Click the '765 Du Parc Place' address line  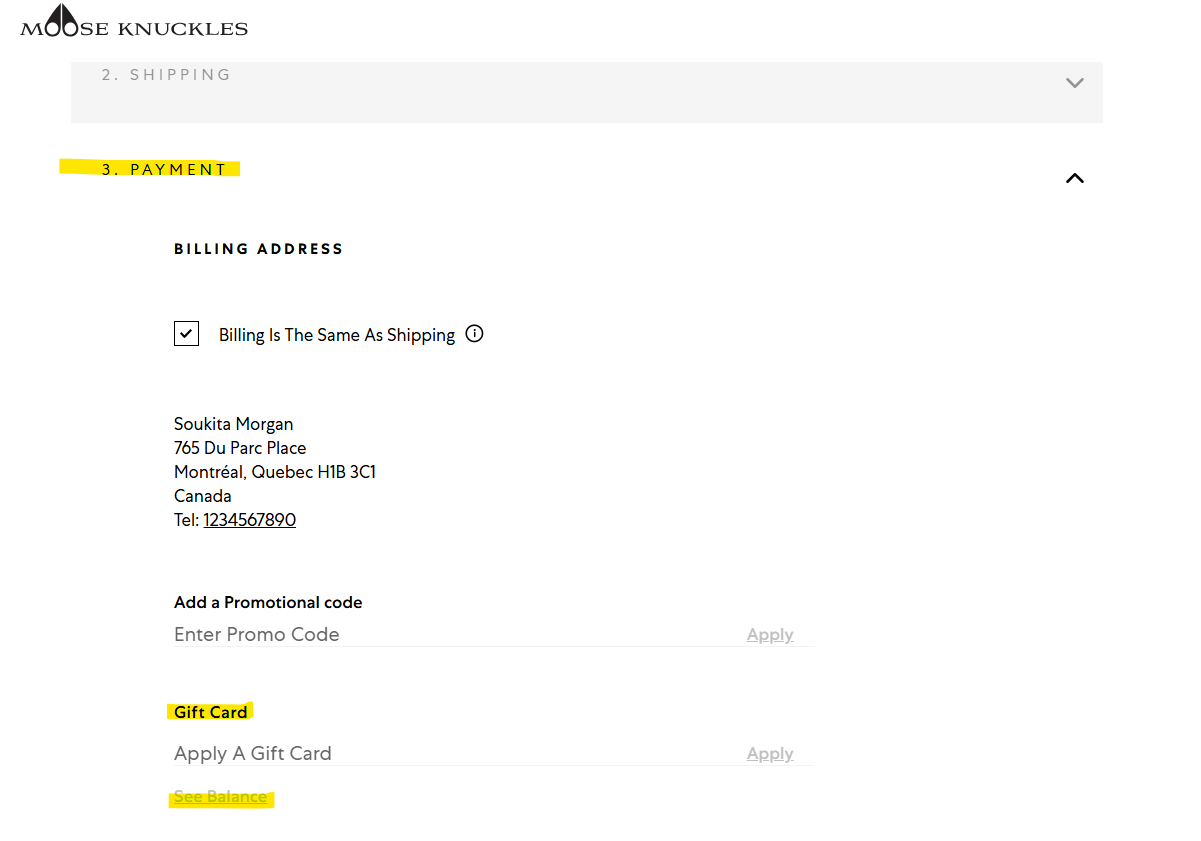[x=240, y=448]
